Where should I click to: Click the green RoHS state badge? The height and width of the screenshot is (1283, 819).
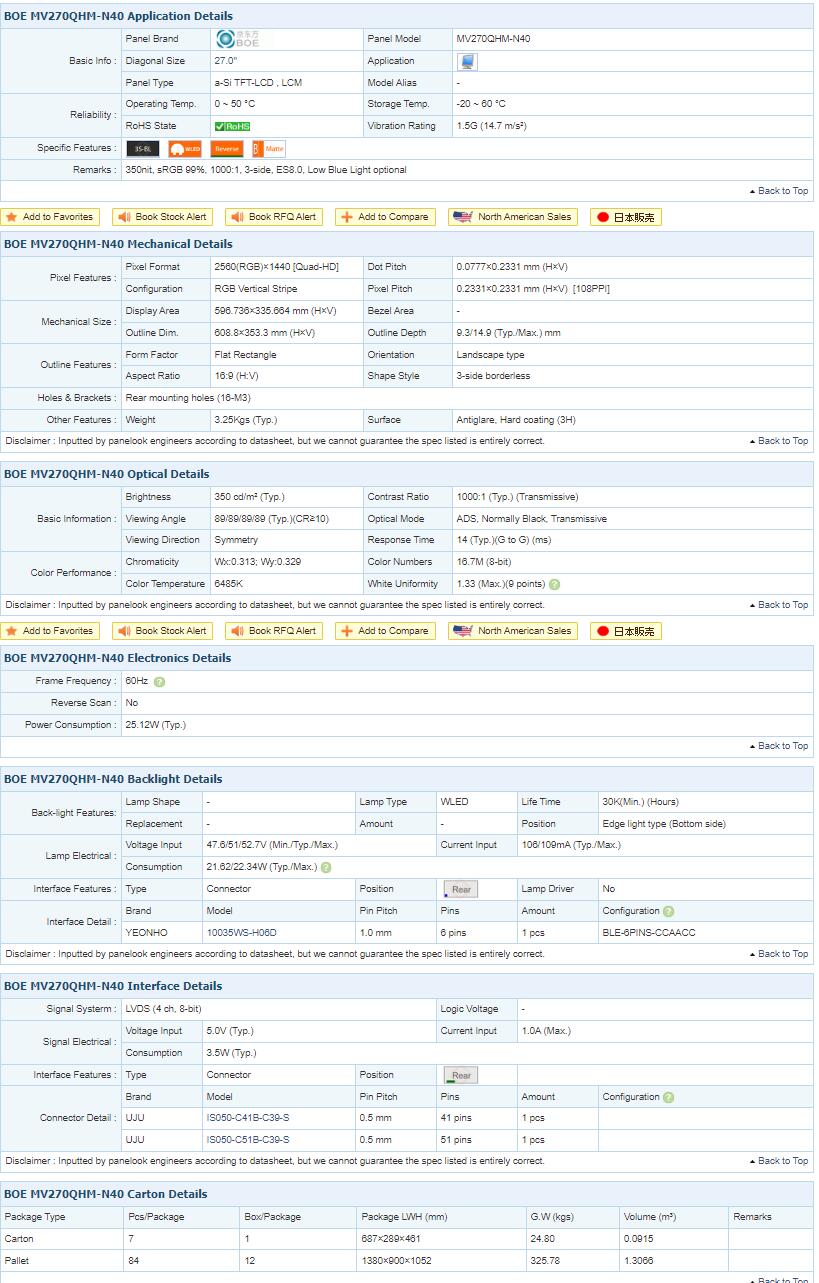[x=232, y=126]
